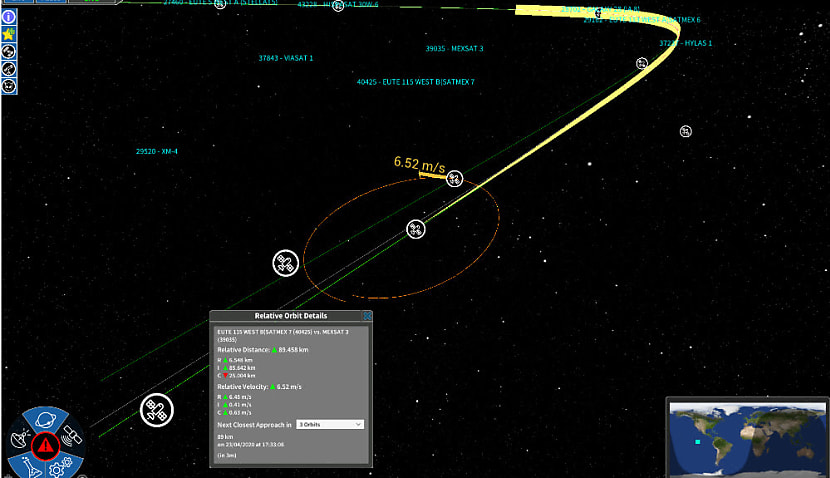Screen dimensions: 830x478
Task: Click the 40425 - EUTE 115 WEST B|SATMEX 7 label
Action: (416, 82)
